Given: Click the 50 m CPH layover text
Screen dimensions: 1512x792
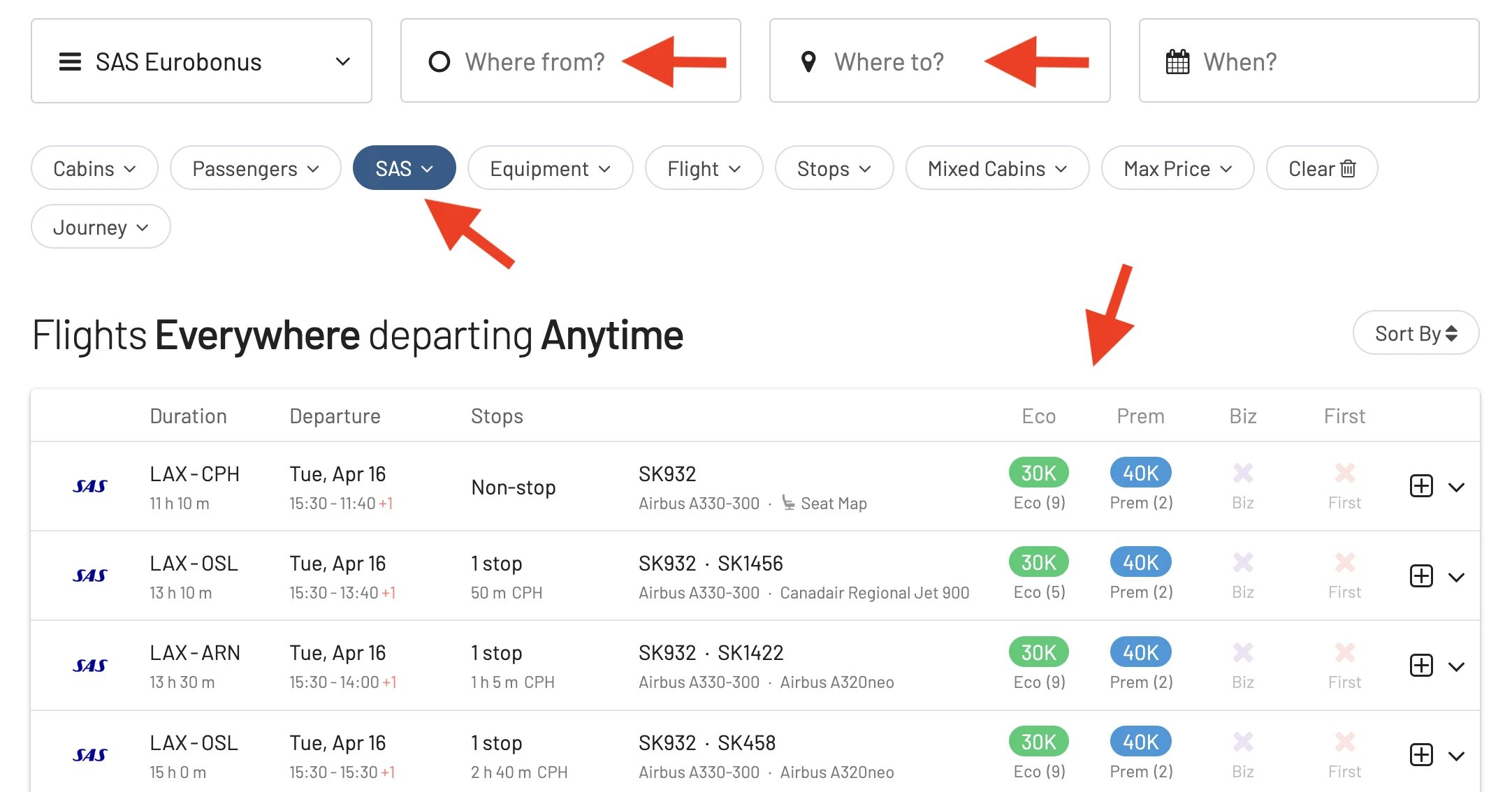Looking at the screenshot, I should [507, 593].
